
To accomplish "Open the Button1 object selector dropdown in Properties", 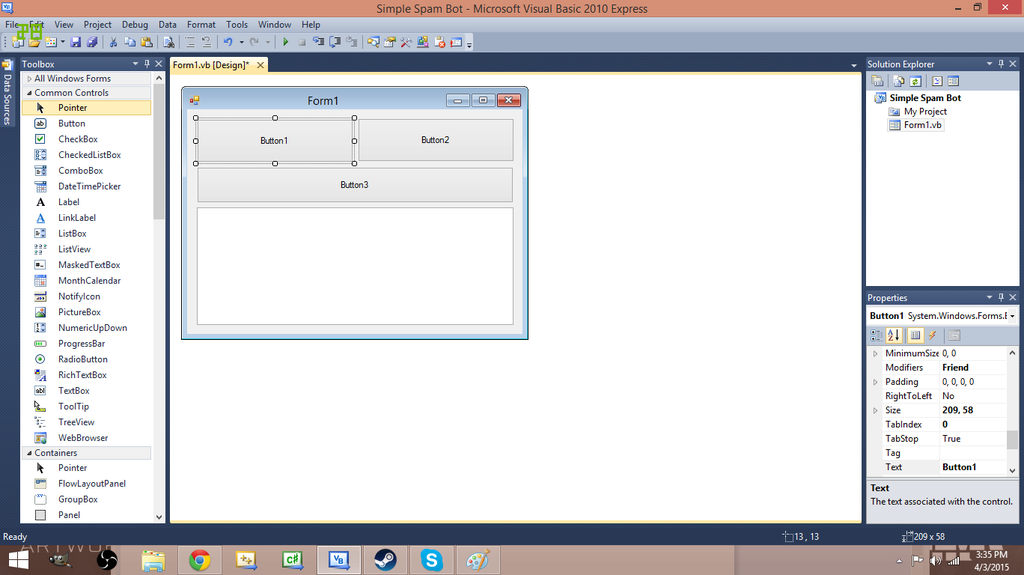I will pyautogui.click(x=1012, y=316).
